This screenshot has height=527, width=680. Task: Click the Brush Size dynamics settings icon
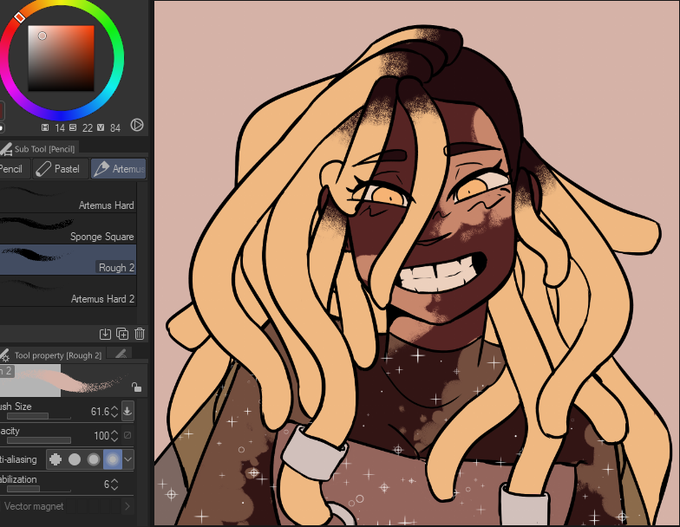pos(128,411)
